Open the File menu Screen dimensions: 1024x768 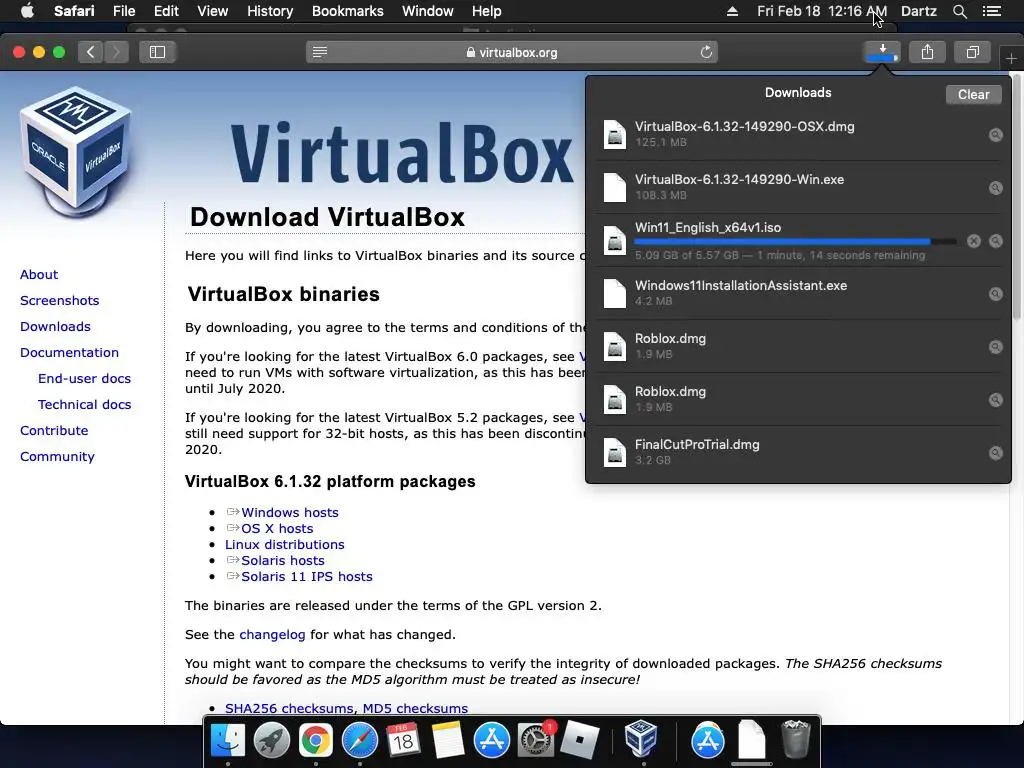click(x=124, y=11)
